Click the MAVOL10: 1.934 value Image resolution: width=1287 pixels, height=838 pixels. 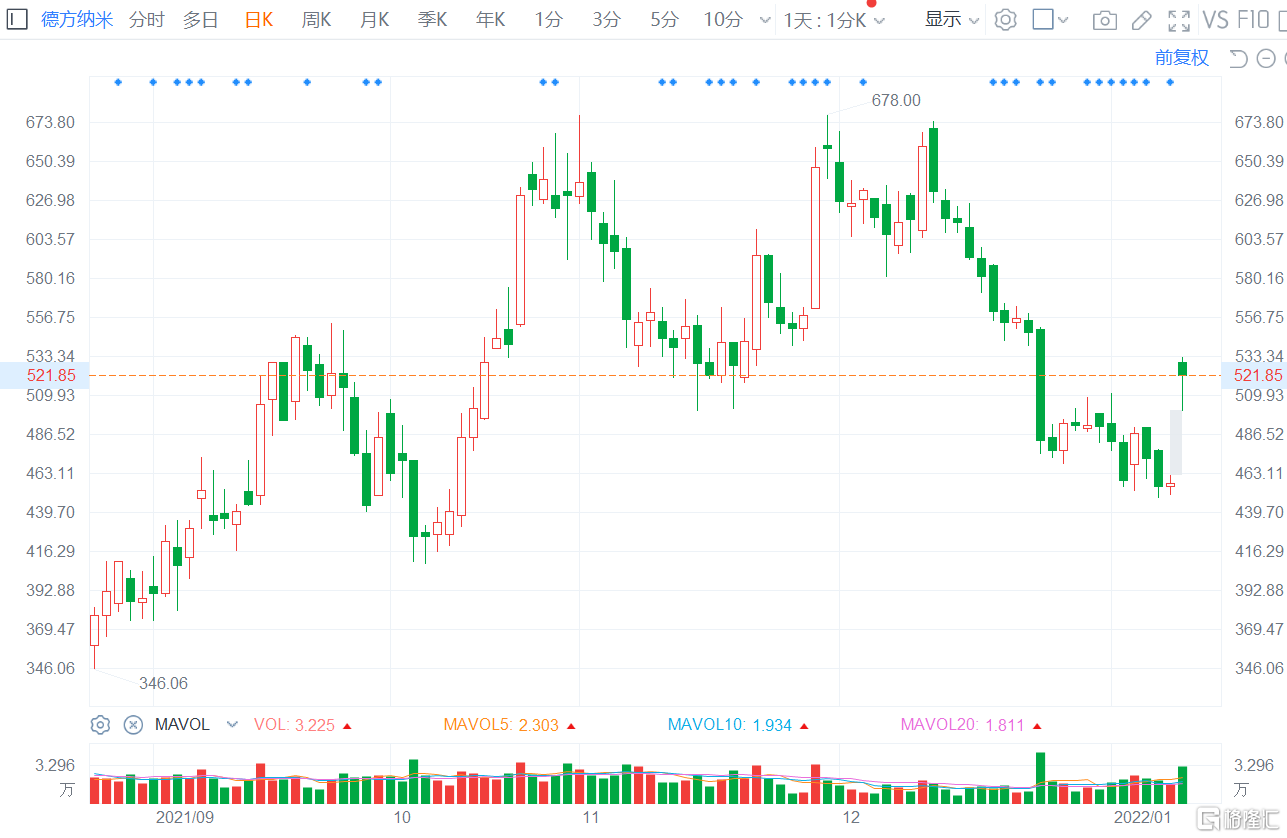pos(730,725)
